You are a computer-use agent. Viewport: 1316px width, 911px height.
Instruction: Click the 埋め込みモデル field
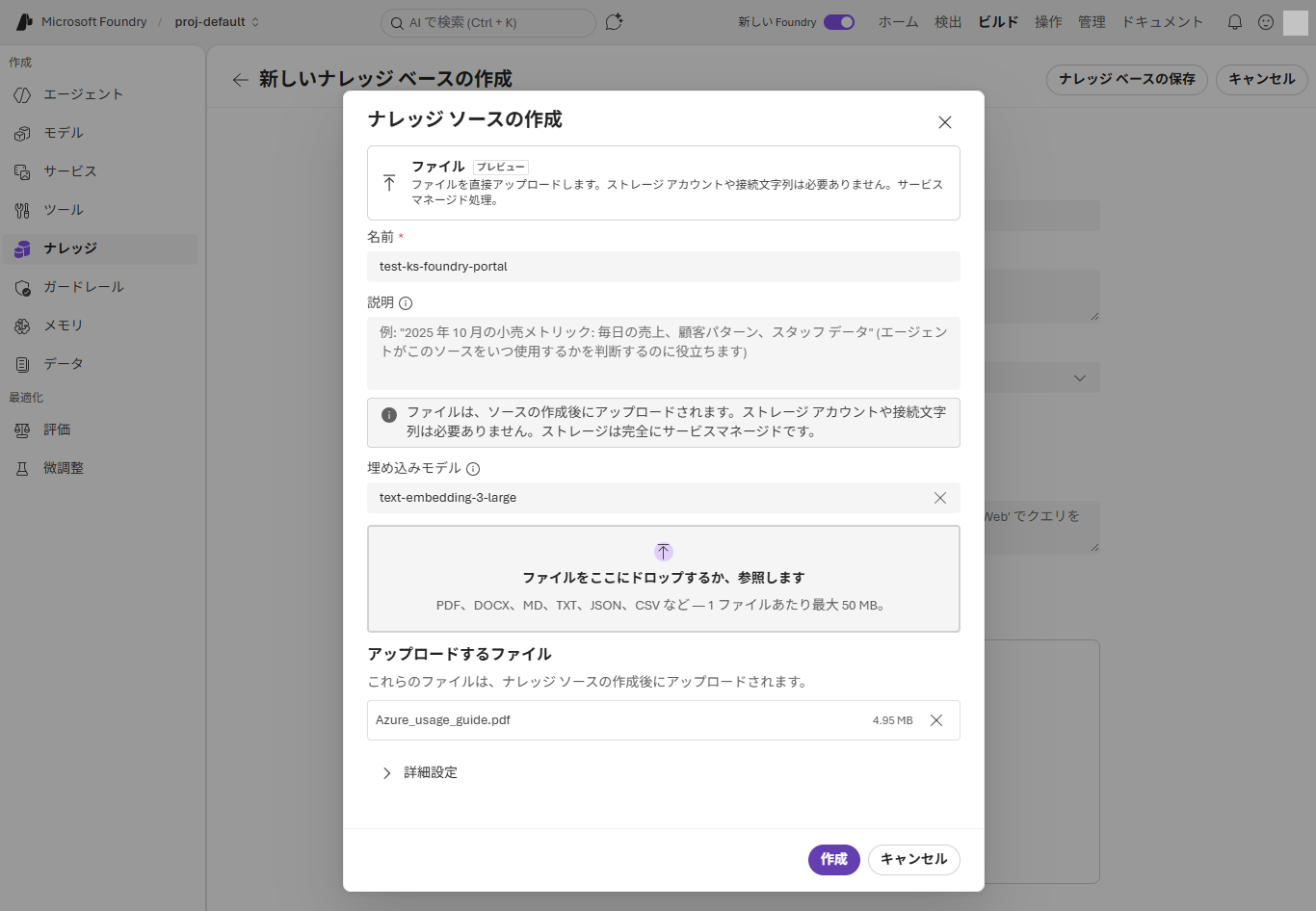664,498
